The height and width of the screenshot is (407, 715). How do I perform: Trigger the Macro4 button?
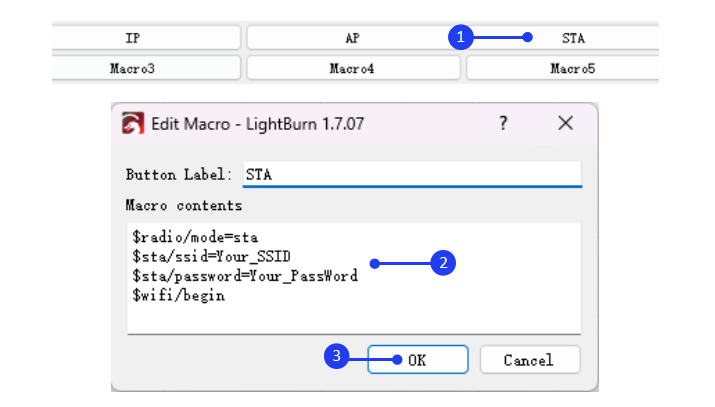(353, 68)
